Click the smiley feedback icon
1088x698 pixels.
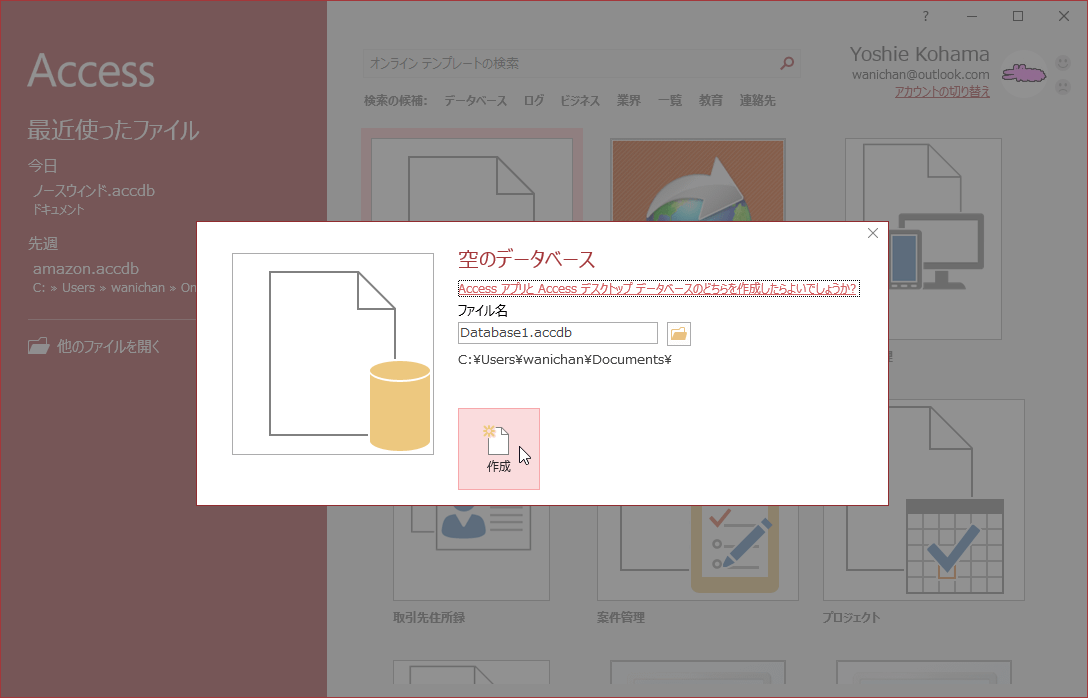tap(1062, 63)
